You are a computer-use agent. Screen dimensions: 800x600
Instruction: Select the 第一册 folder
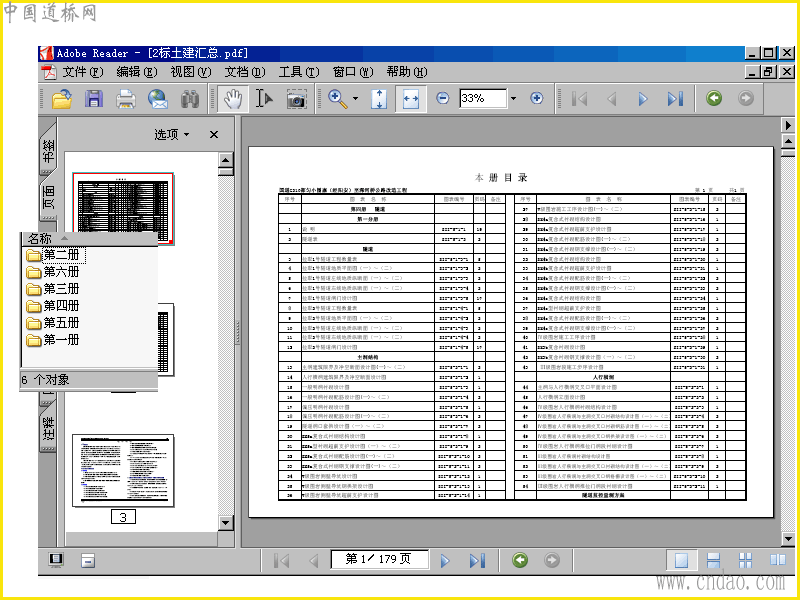pos(53,339)
